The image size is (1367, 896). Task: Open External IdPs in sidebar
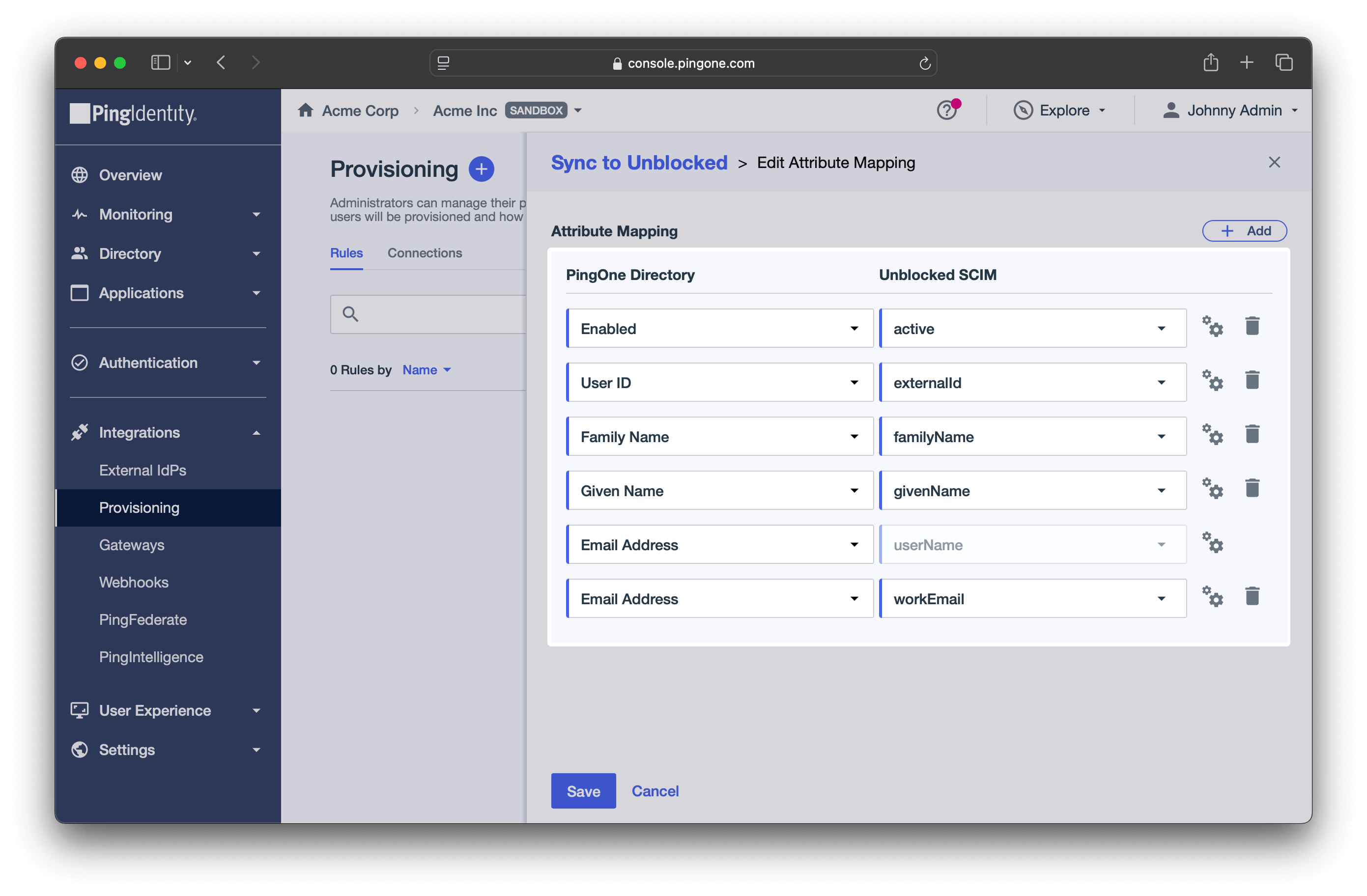[142, 470]
